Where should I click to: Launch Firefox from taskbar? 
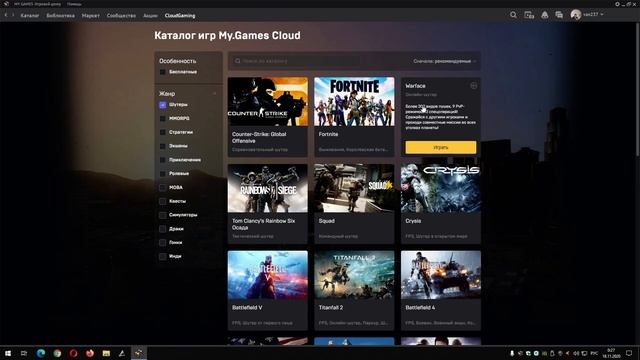pos(90,353)
